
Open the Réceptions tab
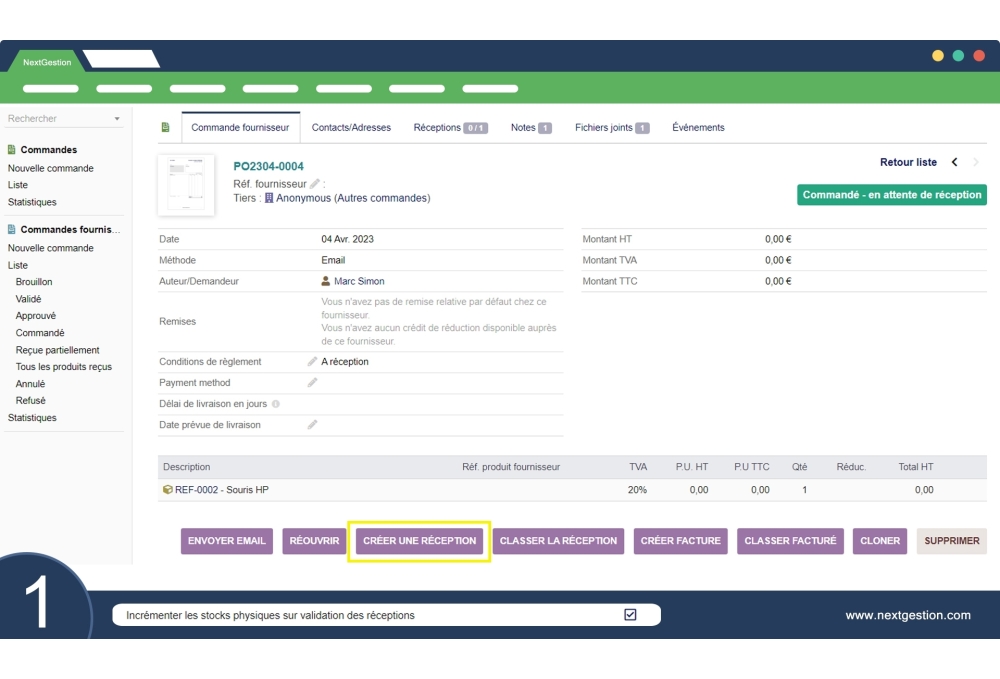pos(450,128)
